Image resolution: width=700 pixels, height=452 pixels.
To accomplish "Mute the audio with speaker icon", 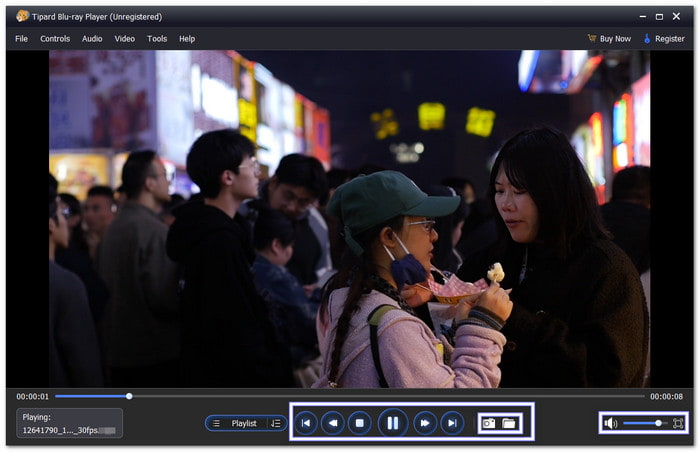I will [610, 423].
